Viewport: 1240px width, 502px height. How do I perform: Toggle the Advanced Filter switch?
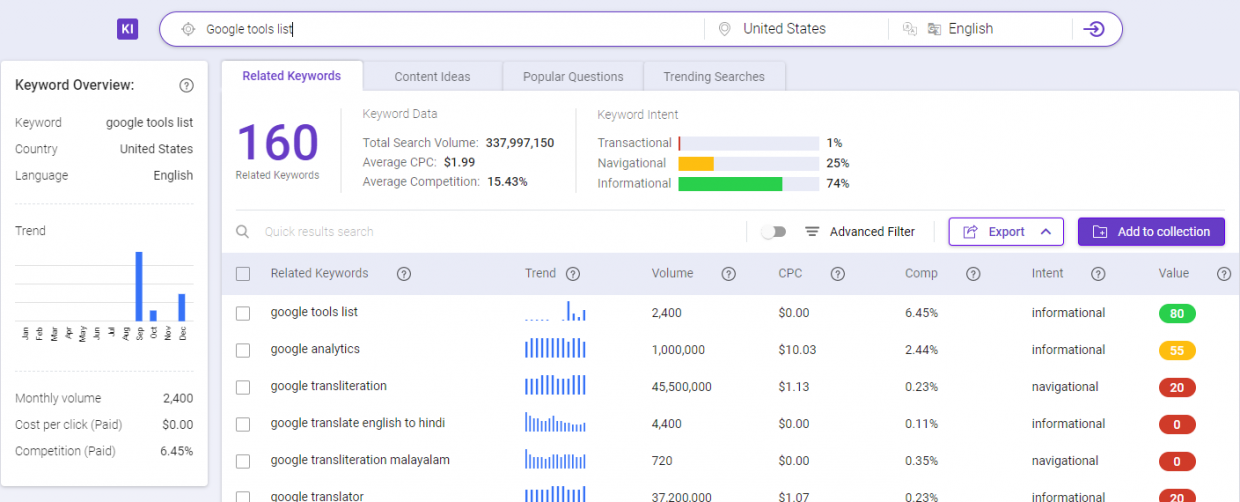774,232
